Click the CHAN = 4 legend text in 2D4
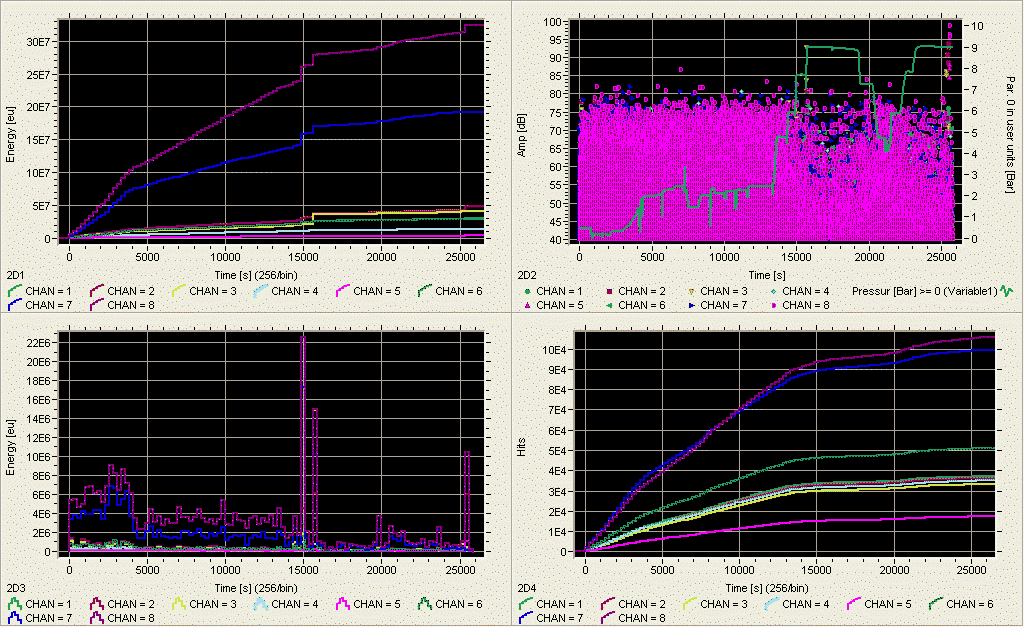The height and width of the screenshot is (627, 1024). coord(804,604)
